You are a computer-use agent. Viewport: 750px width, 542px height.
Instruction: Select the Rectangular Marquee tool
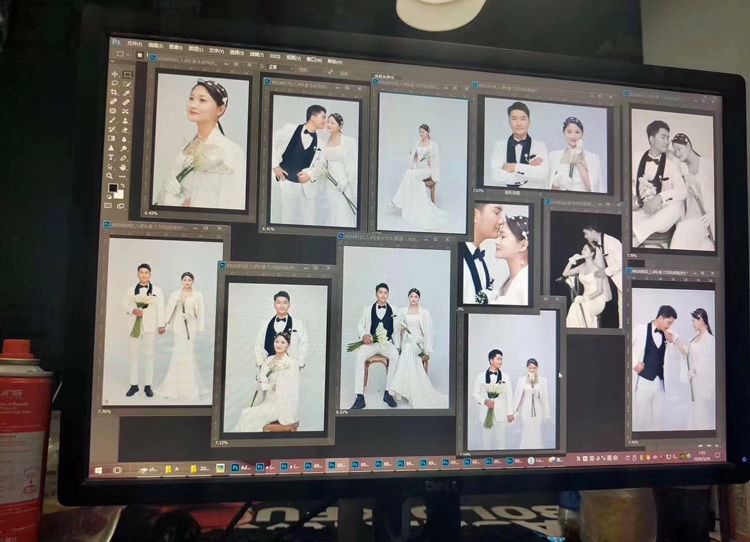[x=127, y=75]
